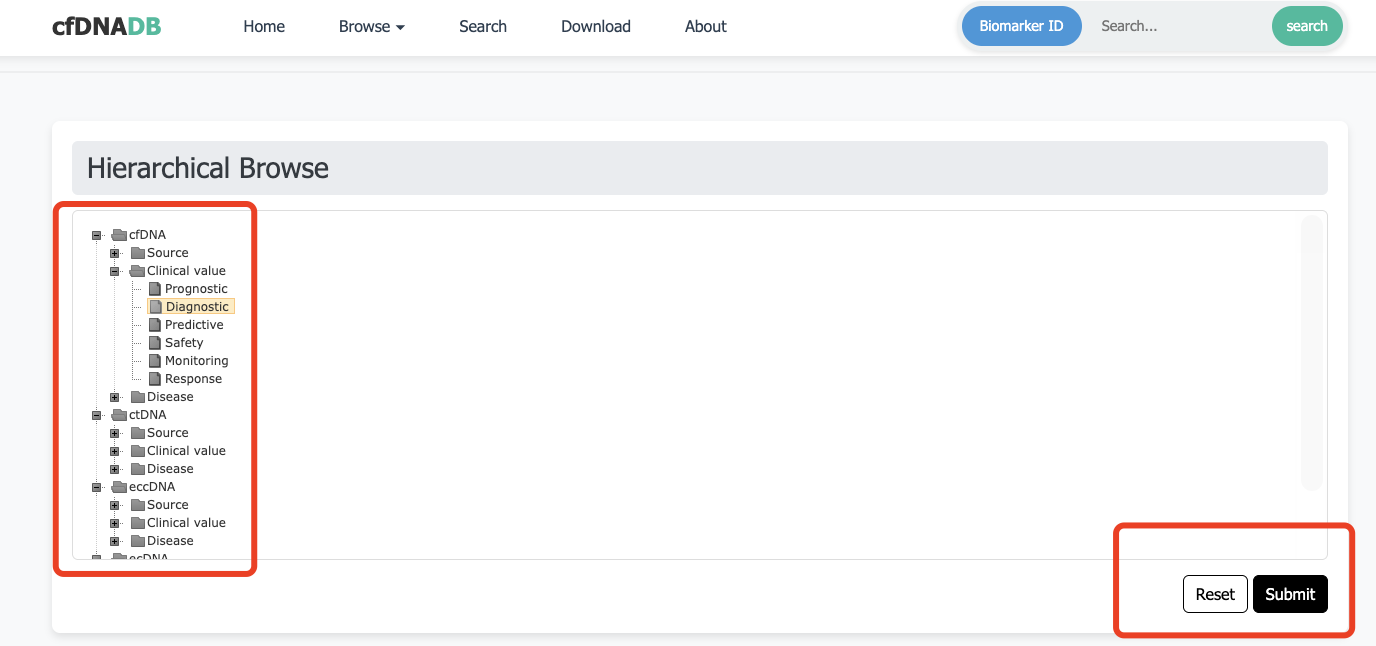Reset the hierarchical browse selection
Screen dimensions: 1376x646
(1215, 594)
